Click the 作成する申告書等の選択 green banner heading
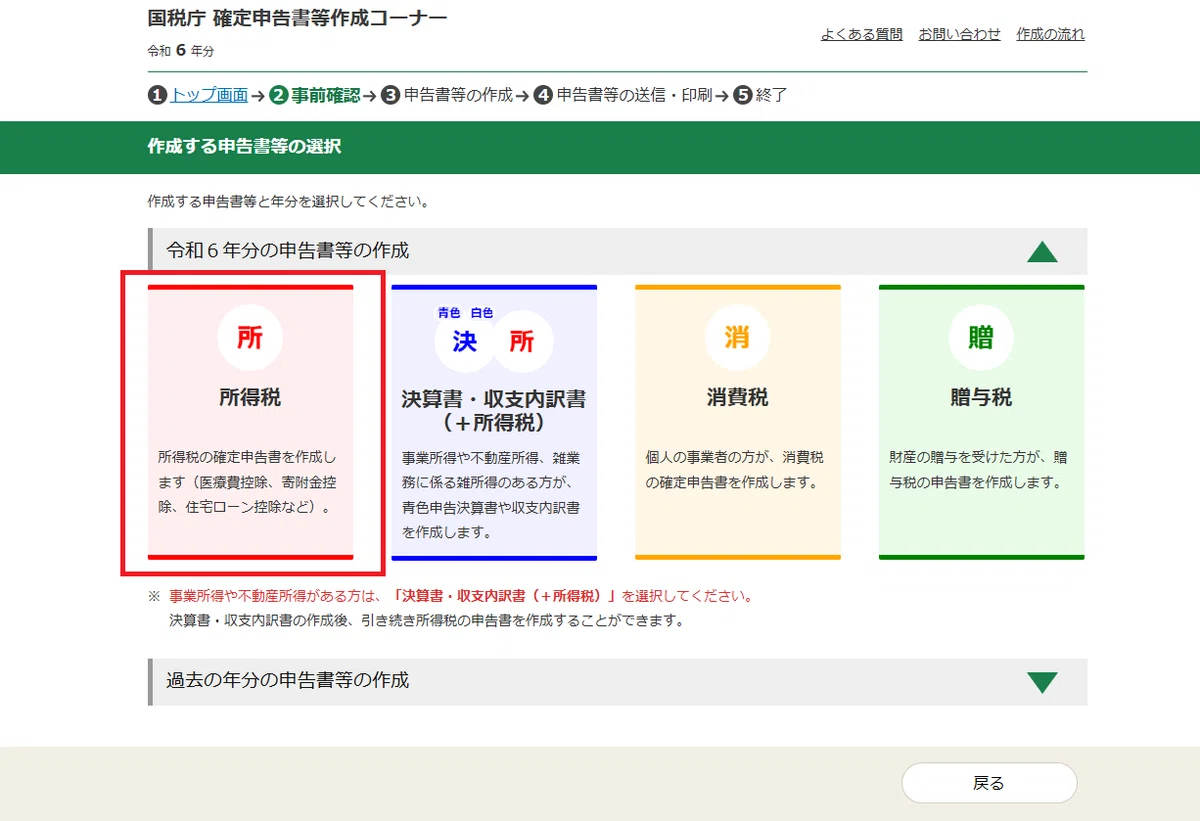 click(244, 147)
